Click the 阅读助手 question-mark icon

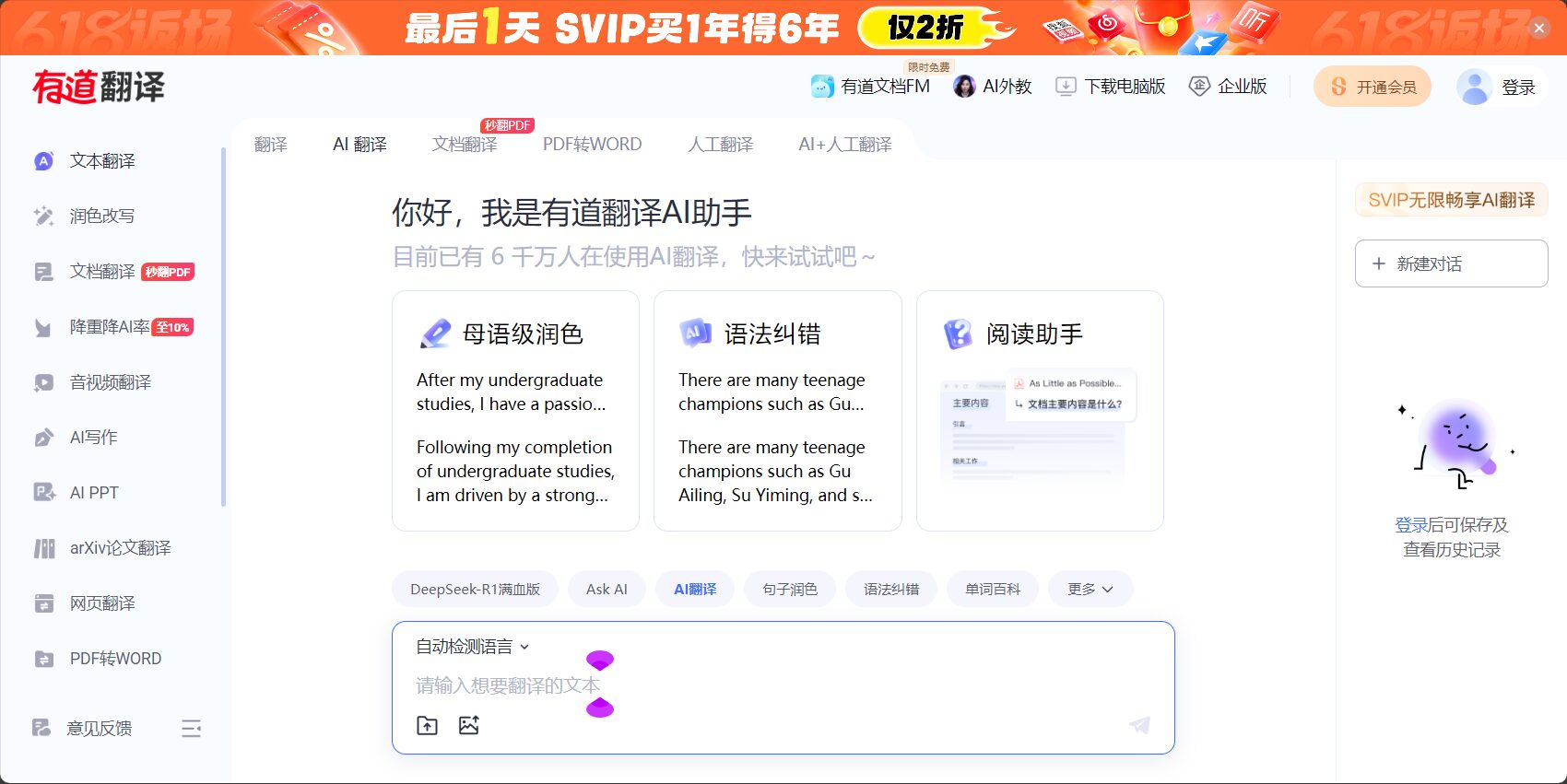coord(958,333)
